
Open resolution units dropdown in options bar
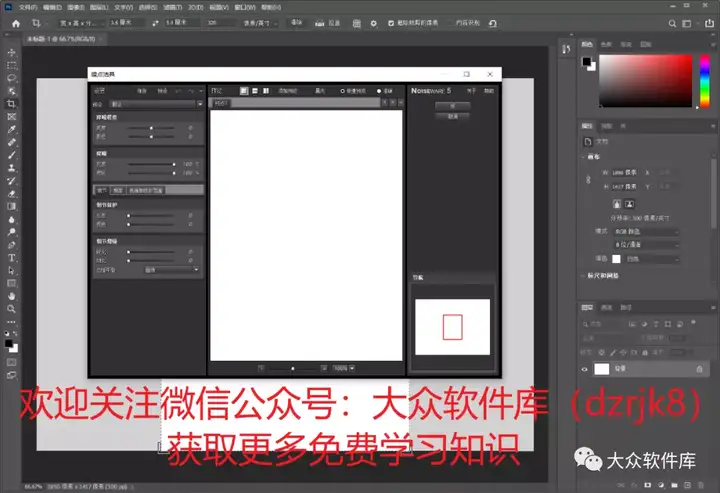(260, 23)
